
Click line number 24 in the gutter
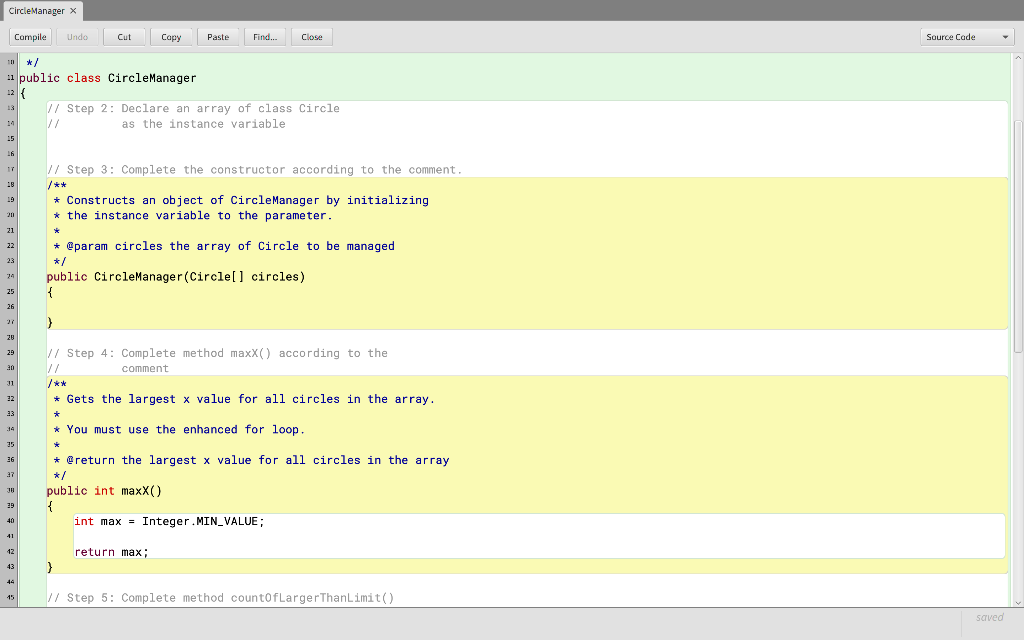10,276
